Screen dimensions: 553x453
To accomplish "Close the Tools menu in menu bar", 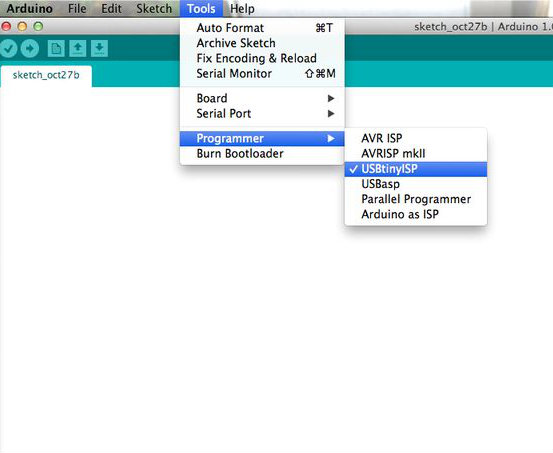I will tap(201, 8).
